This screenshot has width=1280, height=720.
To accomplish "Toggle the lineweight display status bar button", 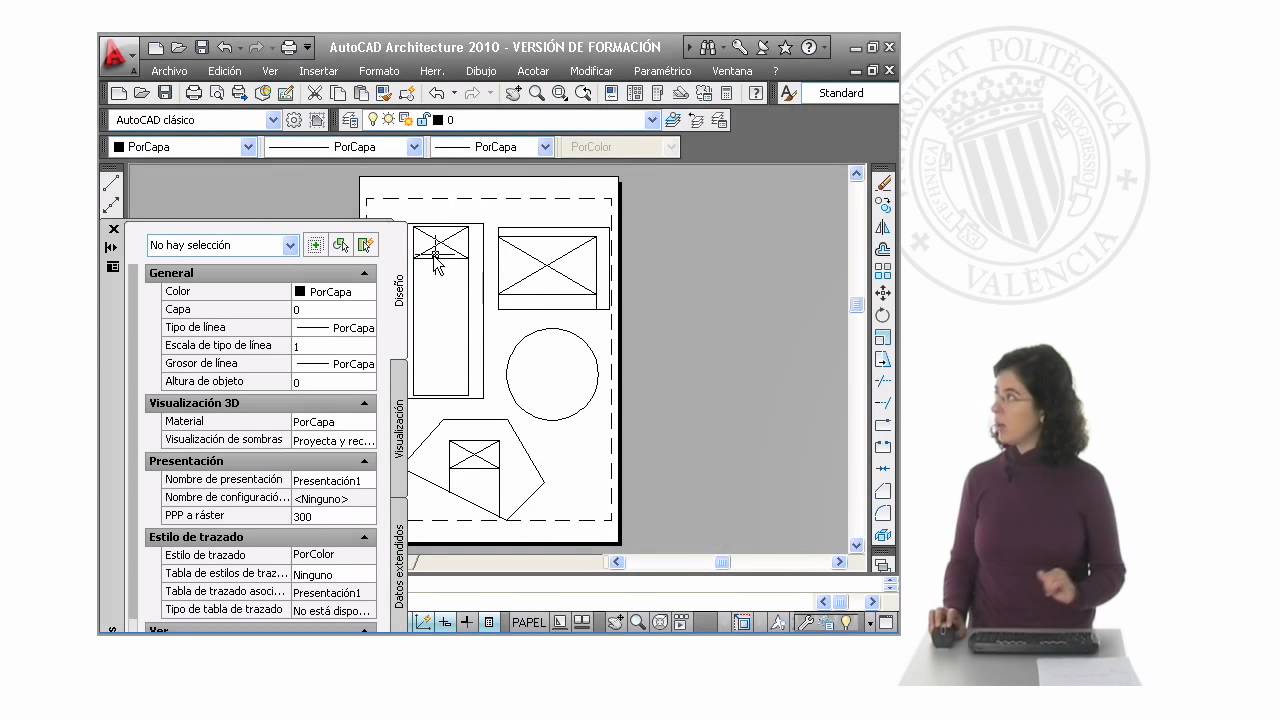I will 467,622.
